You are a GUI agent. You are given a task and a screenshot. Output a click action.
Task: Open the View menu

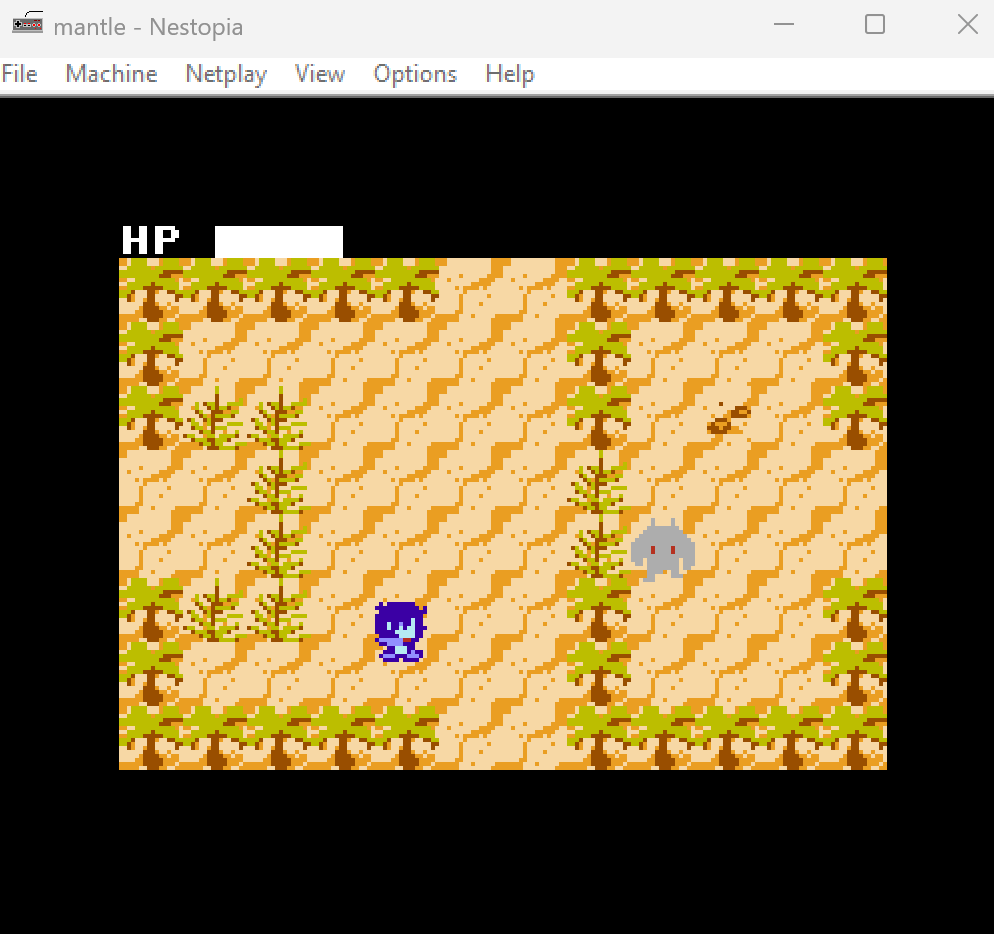320,74
